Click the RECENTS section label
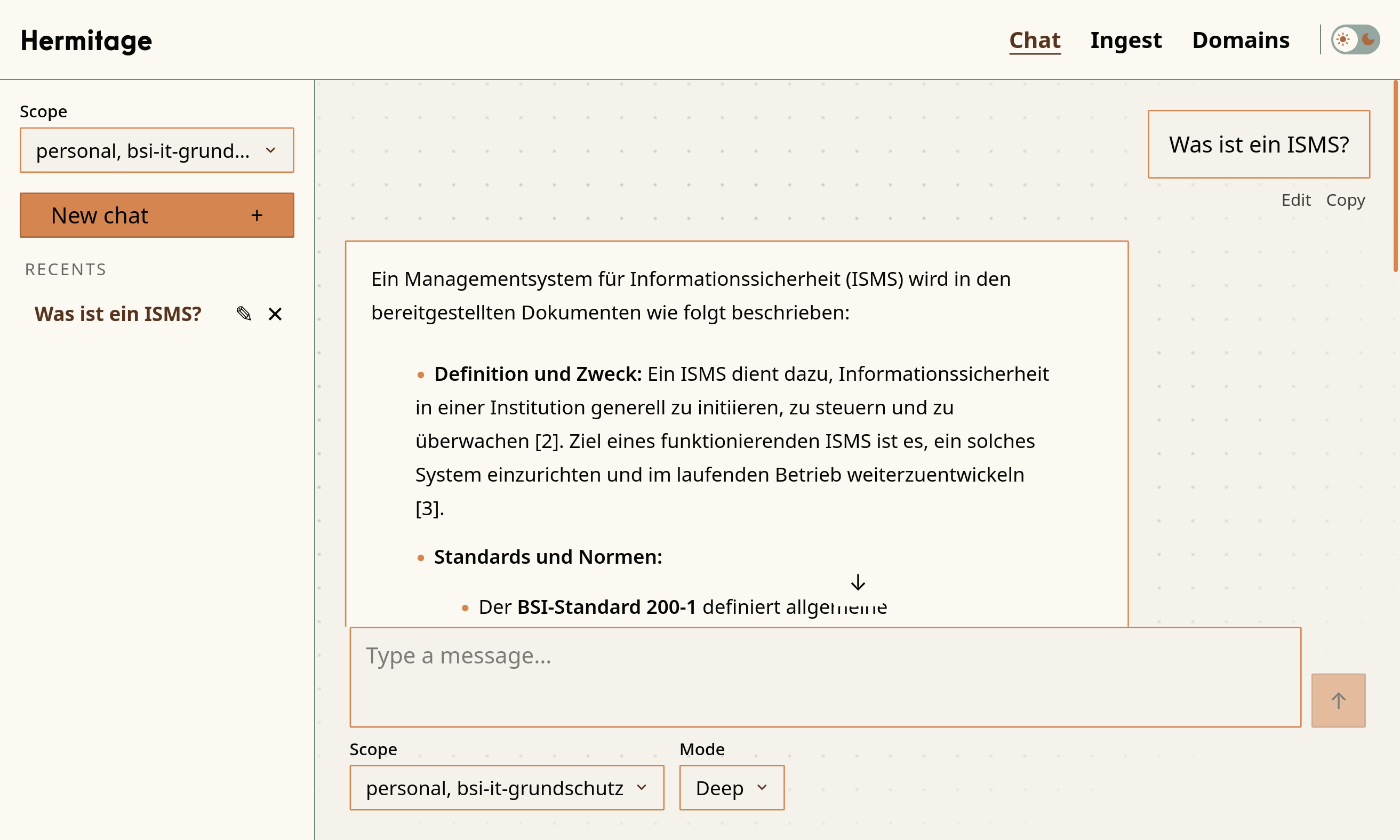The image size is (1400, 840). 66,269
